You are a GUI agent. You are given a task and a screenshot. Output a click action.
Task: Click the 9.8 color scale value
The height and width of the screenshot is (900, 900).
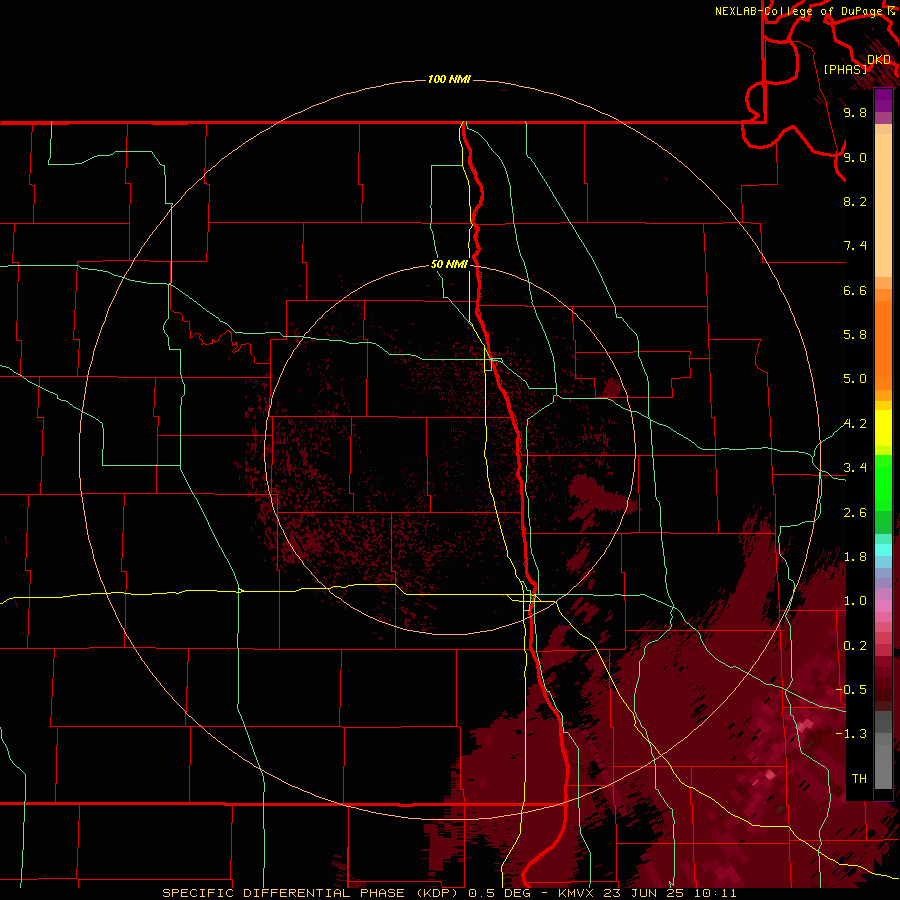[855, 112]
